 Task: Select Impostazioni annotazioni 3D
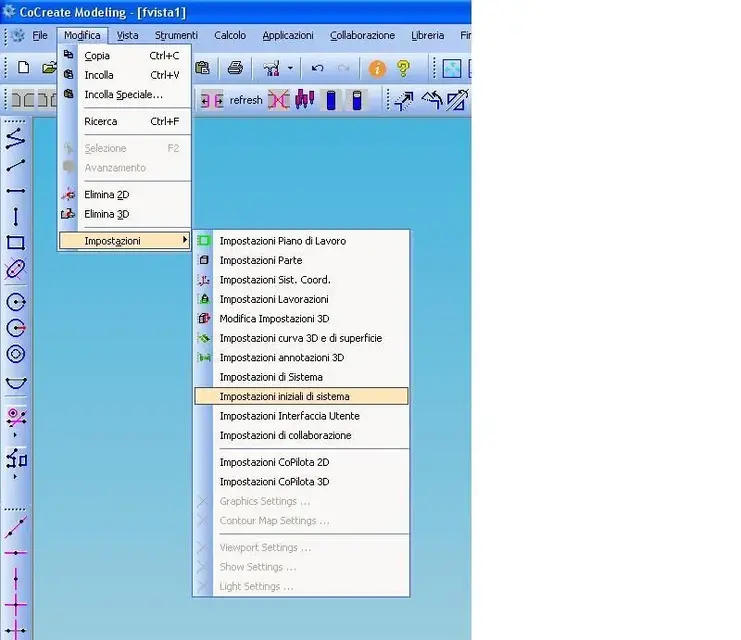[x=301, y=358]
